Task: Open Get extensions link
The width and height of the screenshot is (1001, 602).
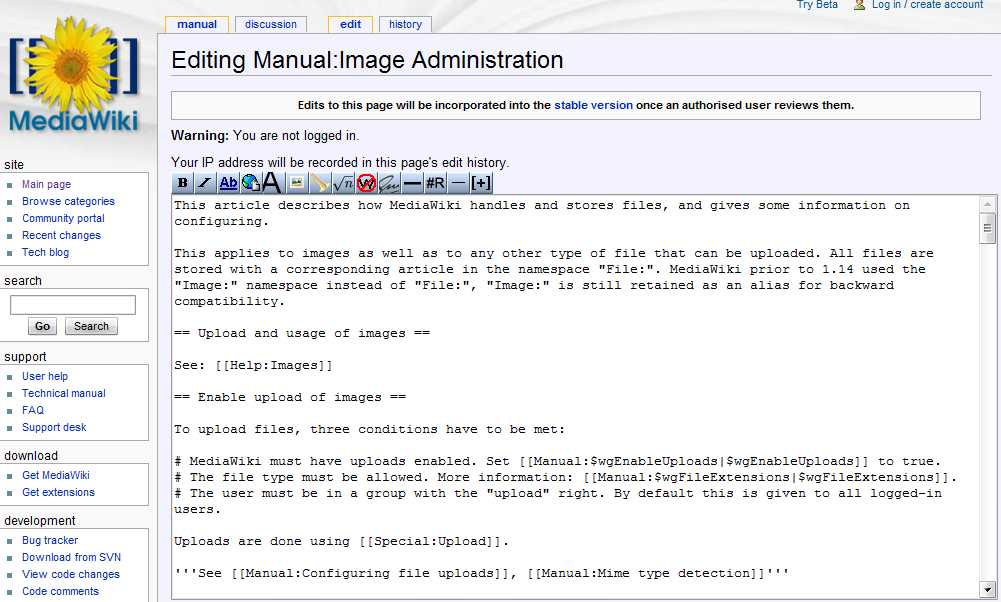Action: point(58,492)
